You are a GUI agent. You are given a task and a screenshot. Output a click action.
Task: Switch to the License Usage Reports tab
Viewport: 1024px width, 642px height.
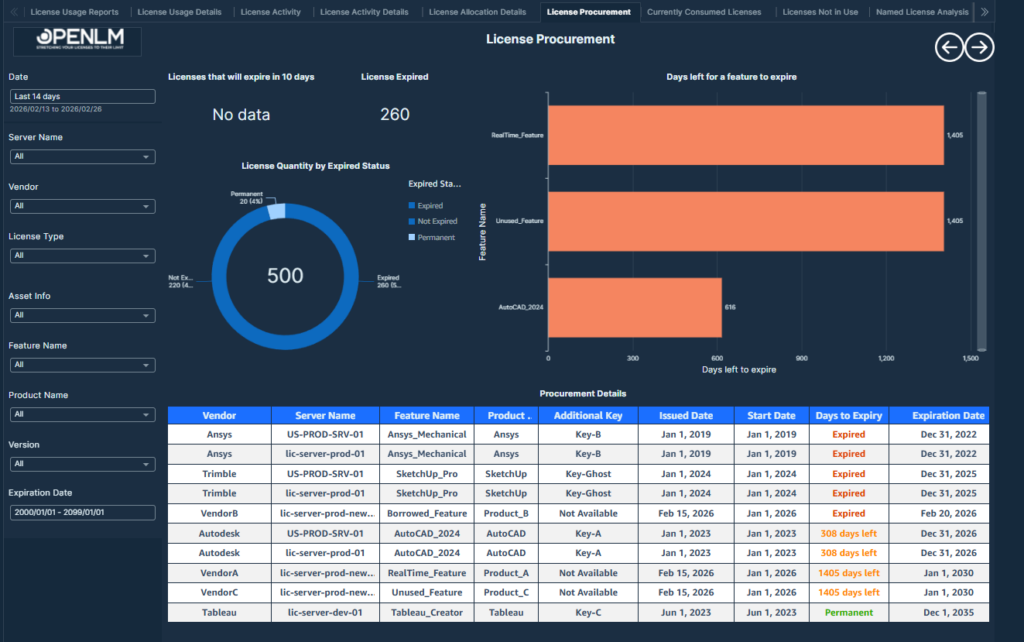(x=74, y=12)
